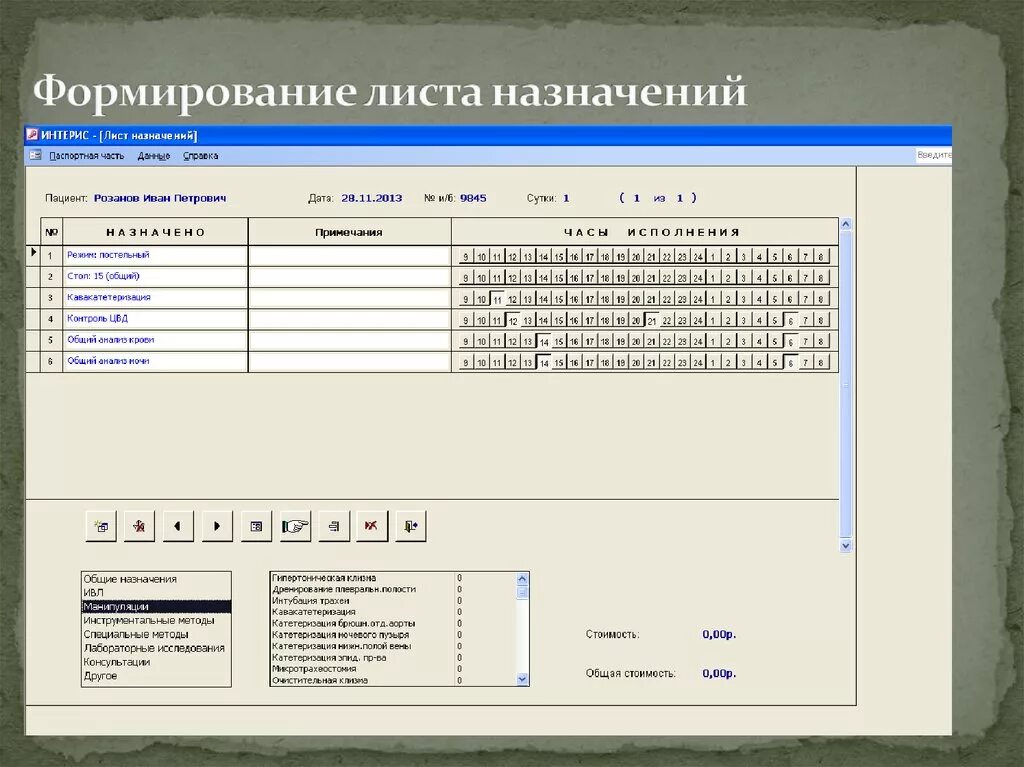1024x767 pixels.
Task: Select Консультации category
Action: [156, 661]
